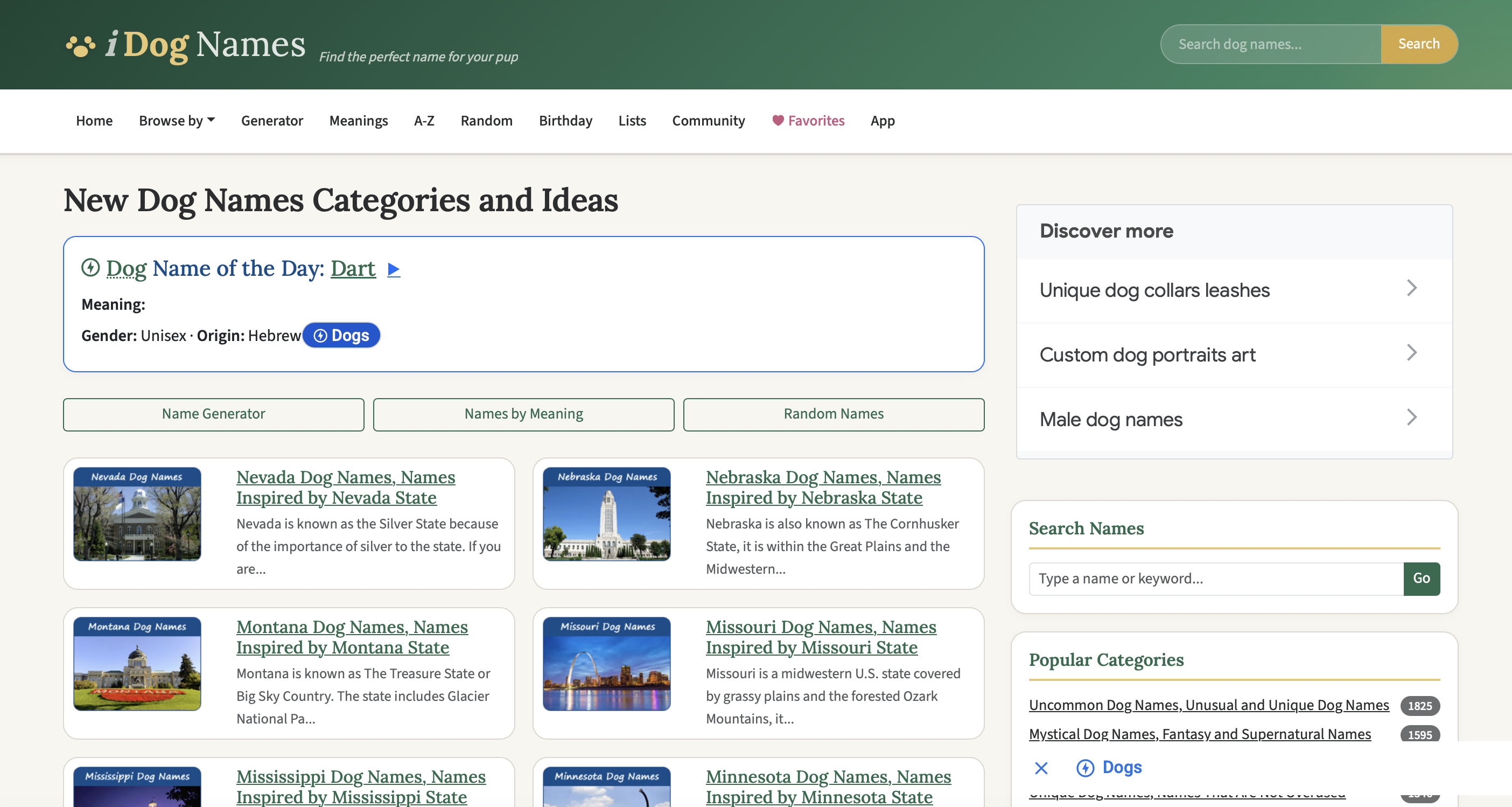Click the Dogs icon in the bottom overlay
Screen dimensions: 1512x807
coord(1084,768)
